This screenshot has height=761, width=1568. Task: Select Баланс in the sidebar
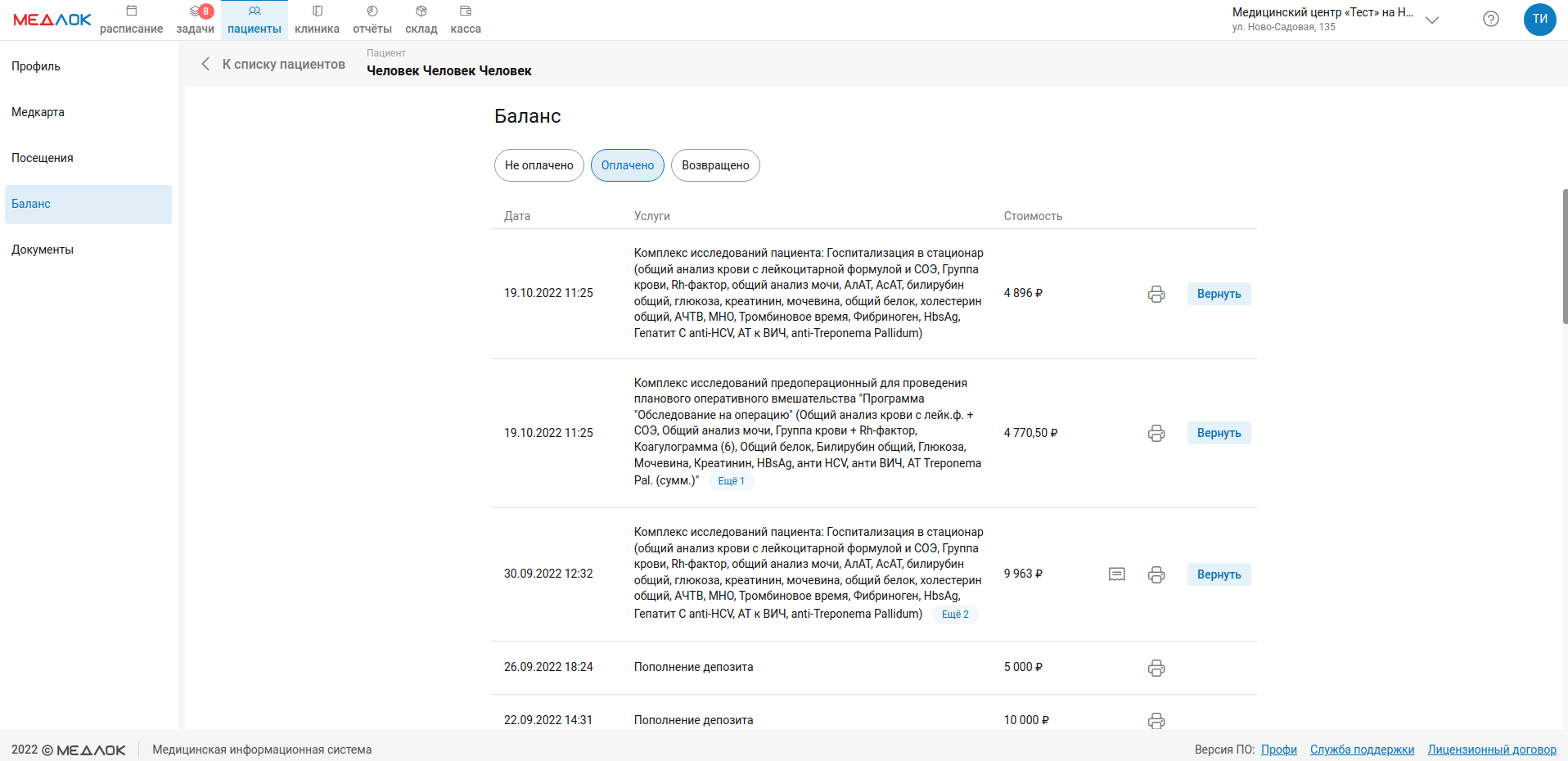(x=88, y=204)
